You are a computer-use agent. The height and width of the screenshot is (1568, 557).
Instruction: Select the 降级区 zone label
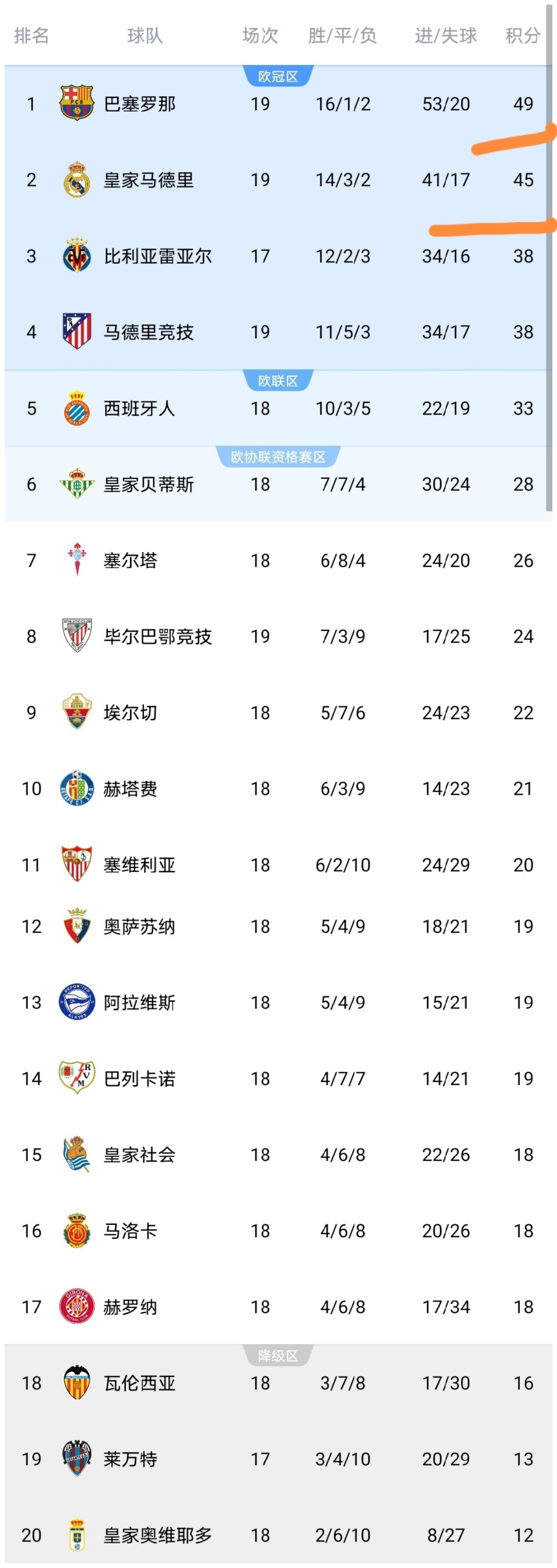click(x=278, y=1356)
